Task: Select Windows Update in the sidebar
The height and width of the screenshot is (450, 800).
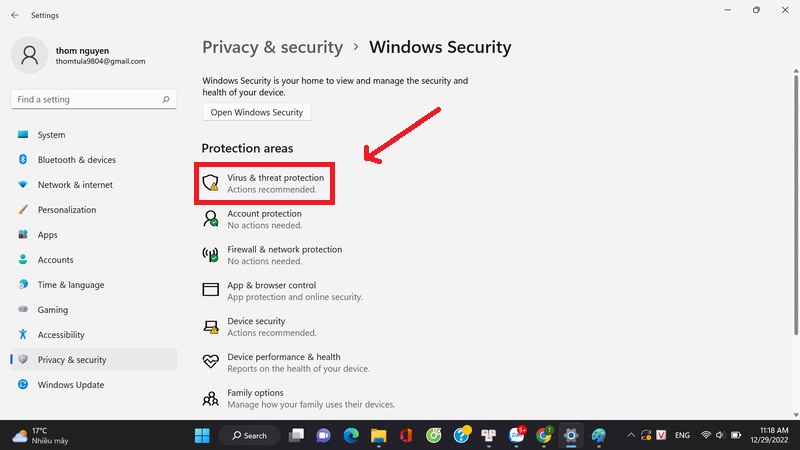Action: click(x=70, y=385)
